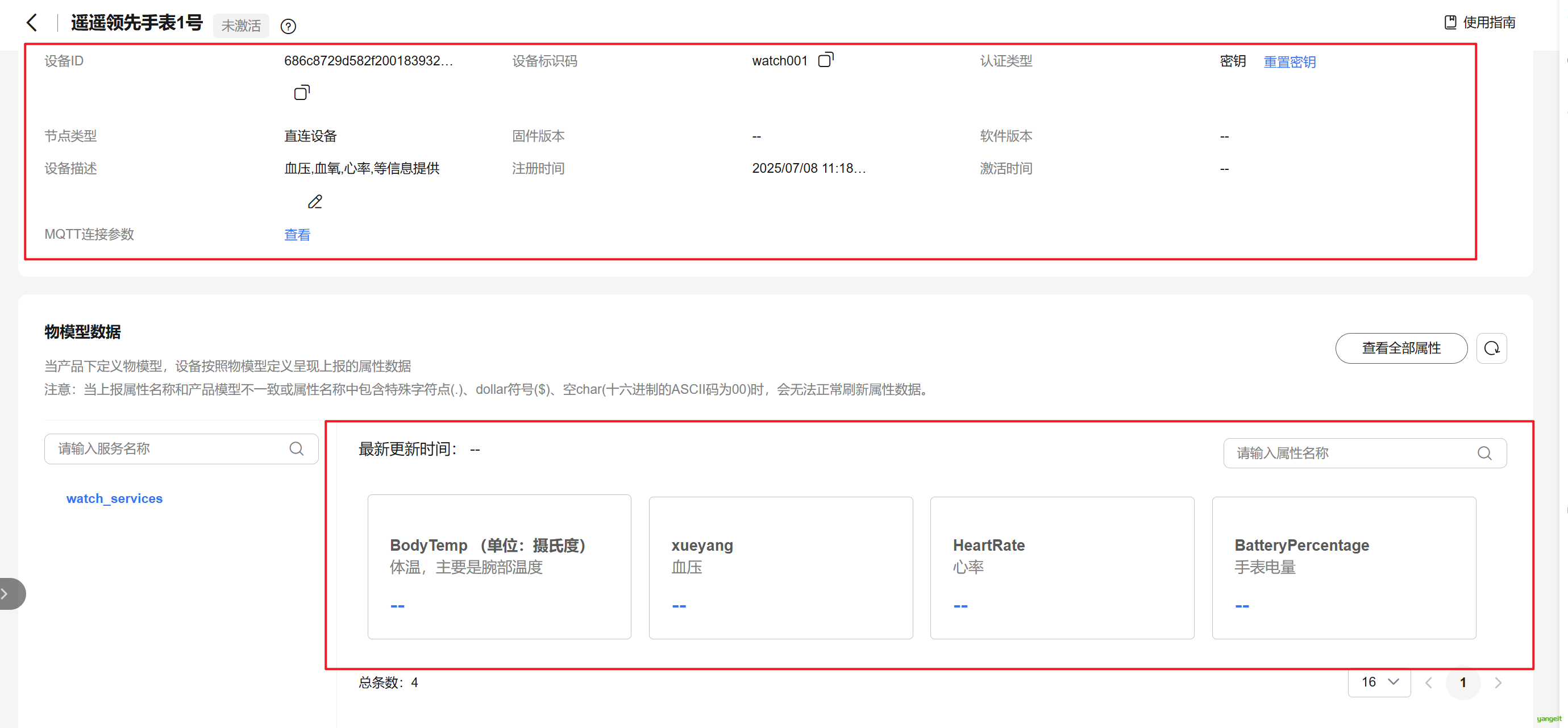Edit the device description pencil icon
The height and width of the screenshot is (728, 1568).
[315, 202]
